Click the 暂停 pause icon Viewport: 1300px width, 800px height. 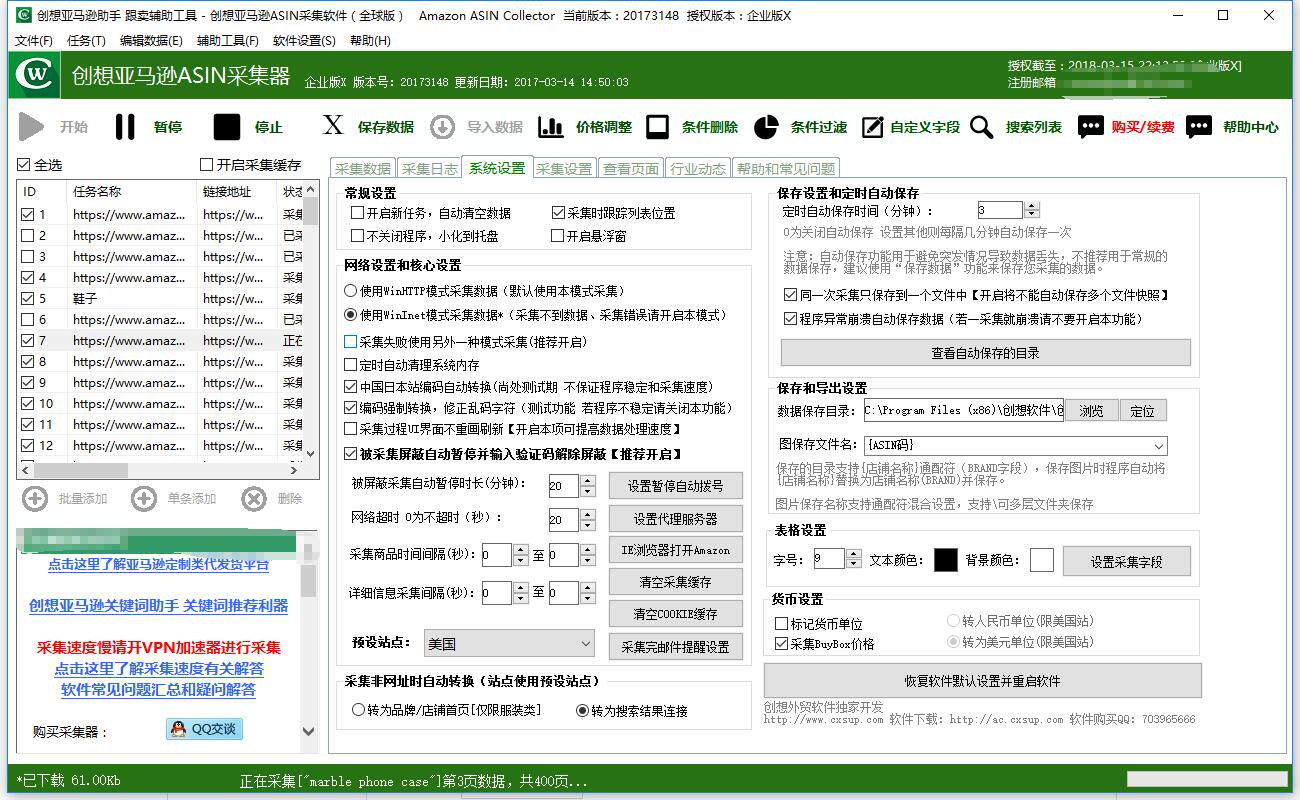(x=125, y=127)
